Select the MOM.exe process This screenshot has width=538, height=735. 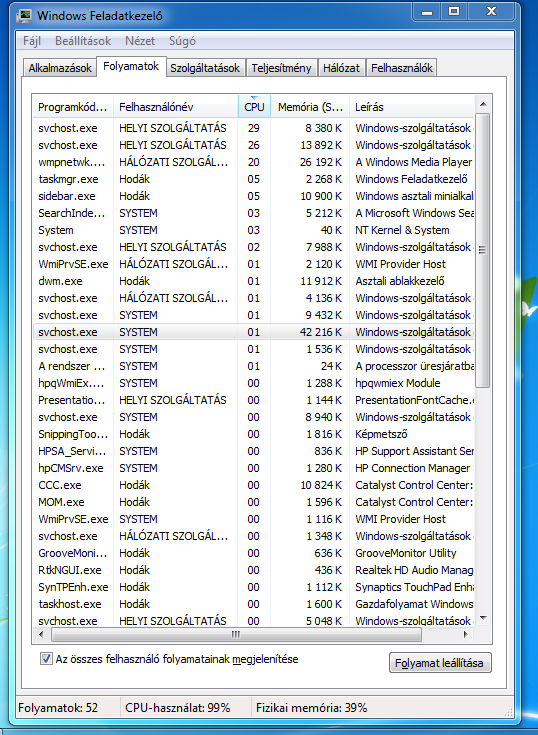coord(254,502)
